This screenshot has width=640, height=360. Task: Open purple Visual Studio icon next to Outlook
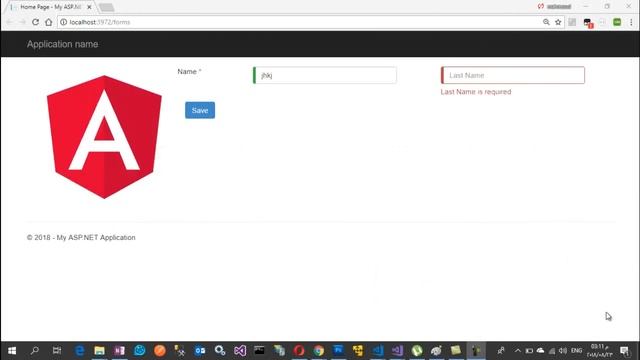point(240,351)
